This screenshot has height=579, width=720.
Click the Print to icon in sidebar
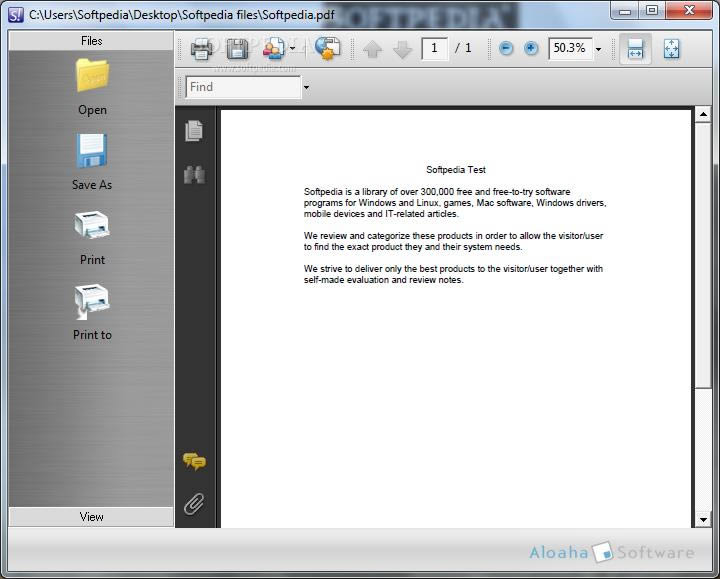(x=92, y=301)
